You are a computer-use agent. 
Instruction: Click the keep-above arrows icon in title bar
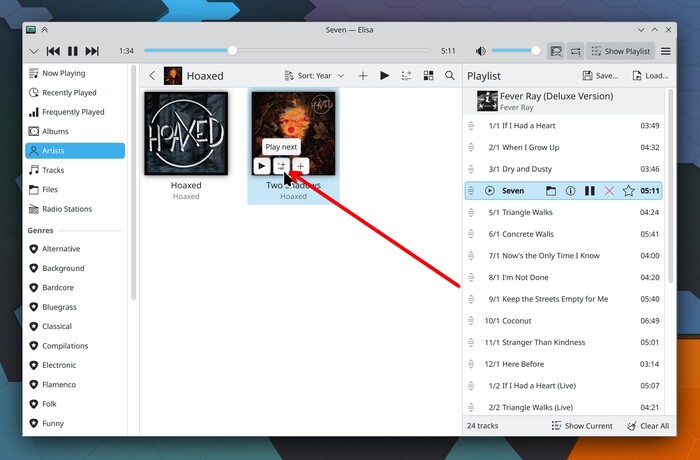click(x=45, y=30)
